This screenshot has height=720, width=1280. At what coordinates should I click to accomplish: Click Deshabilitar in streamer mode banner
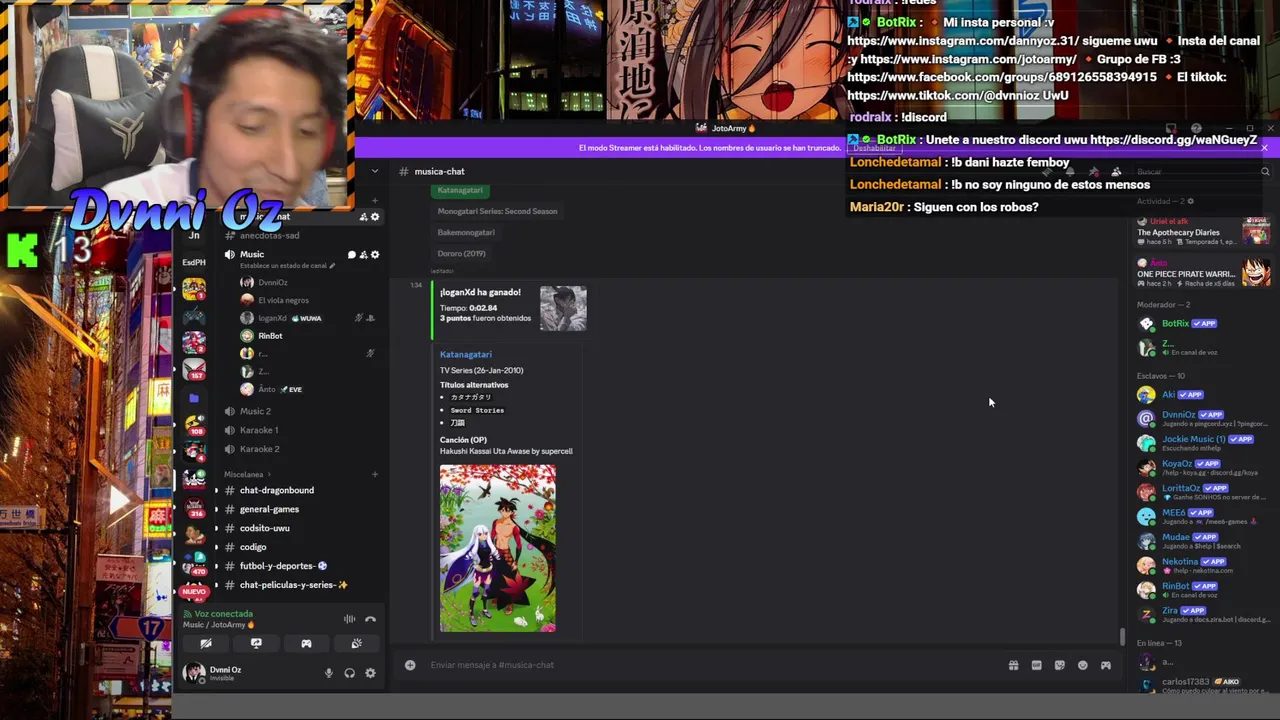click(x=874, y=148)
